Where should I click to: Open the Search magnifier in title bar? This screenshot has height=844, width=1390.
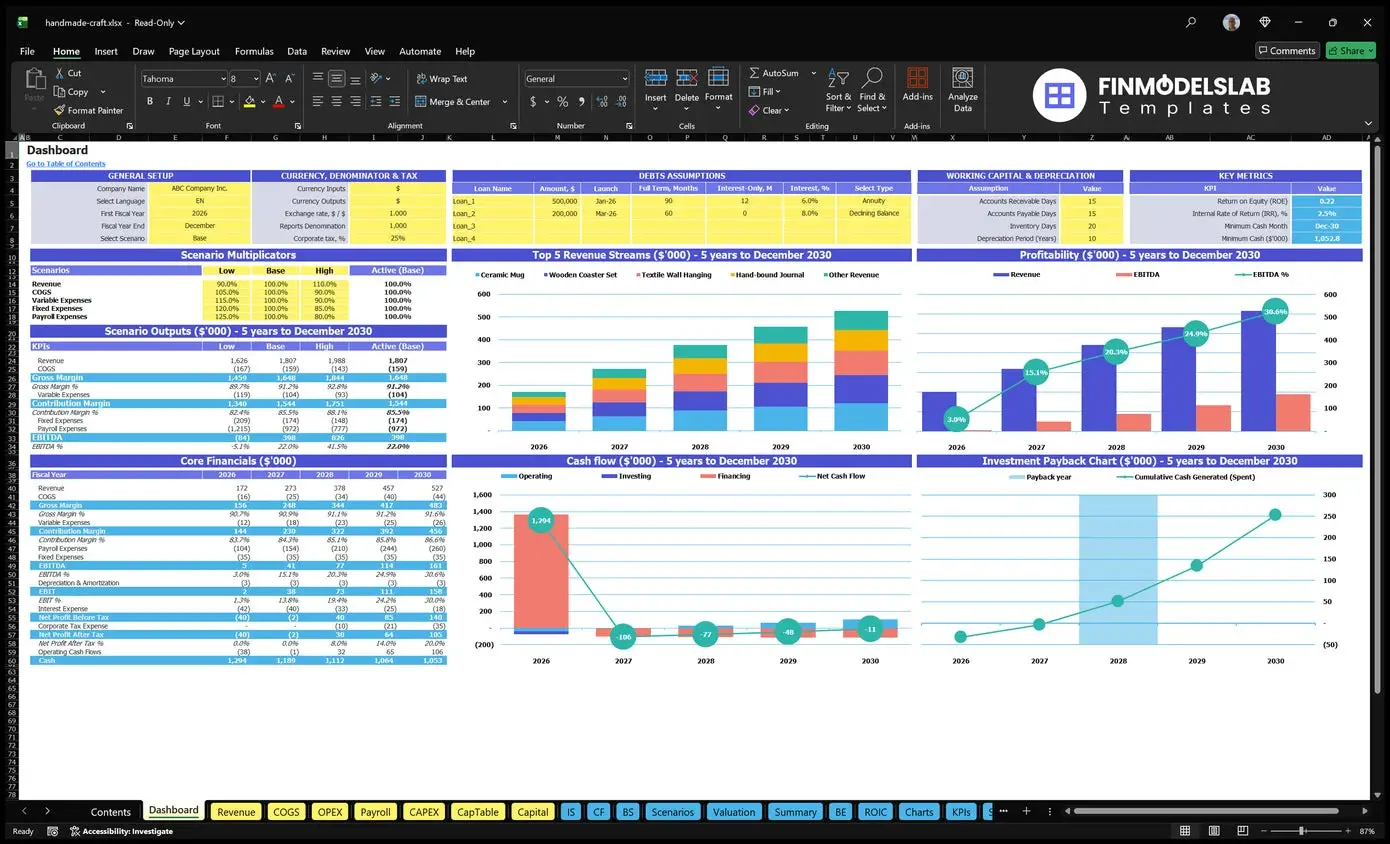(x=1190, y=22)
